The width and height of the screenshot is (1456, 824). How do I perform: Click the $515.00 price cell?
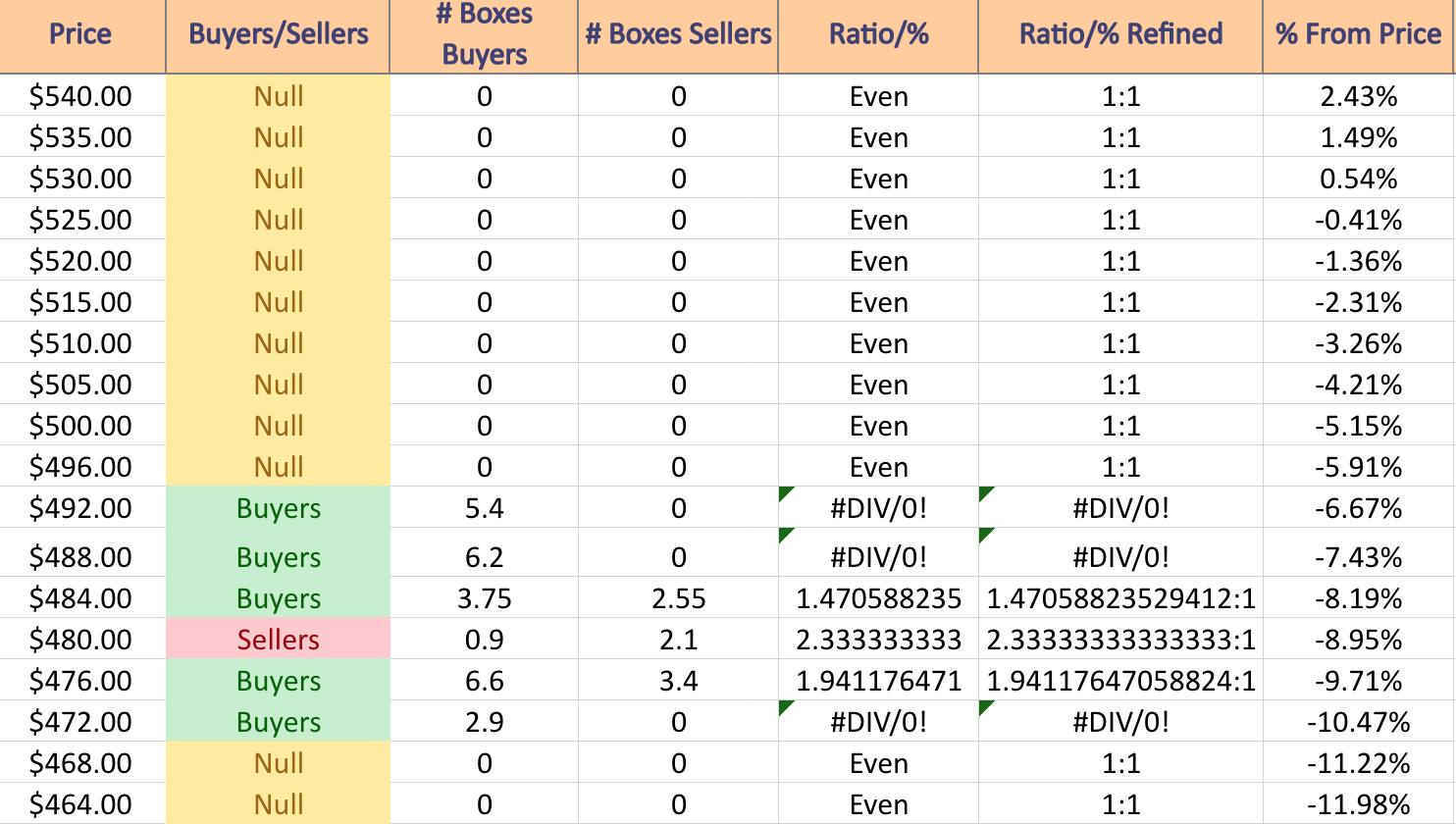coord(82,301)
